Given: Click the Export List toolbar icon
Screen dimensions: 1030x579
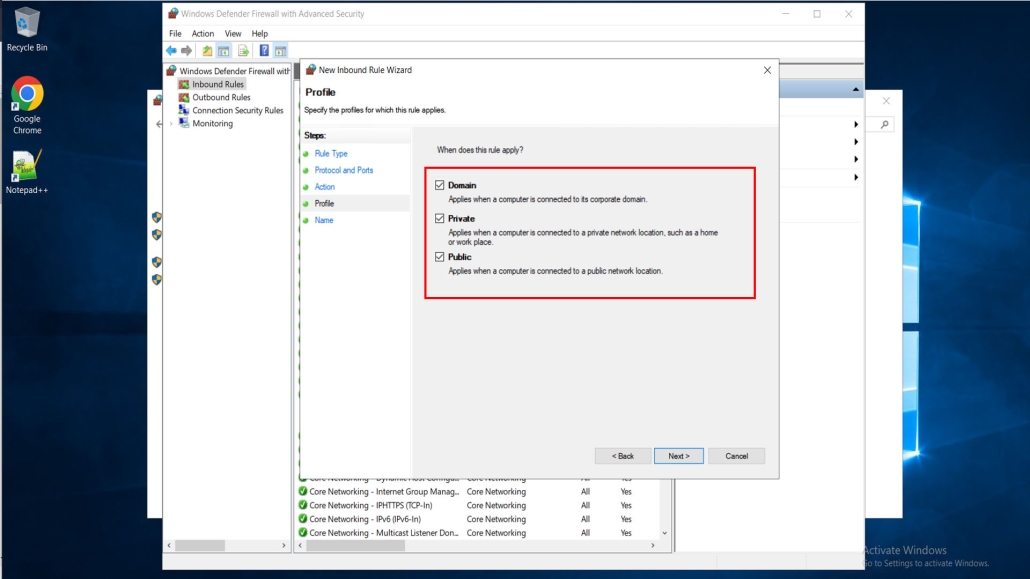Looking at the screenshot, I should (x=243, y=51).
